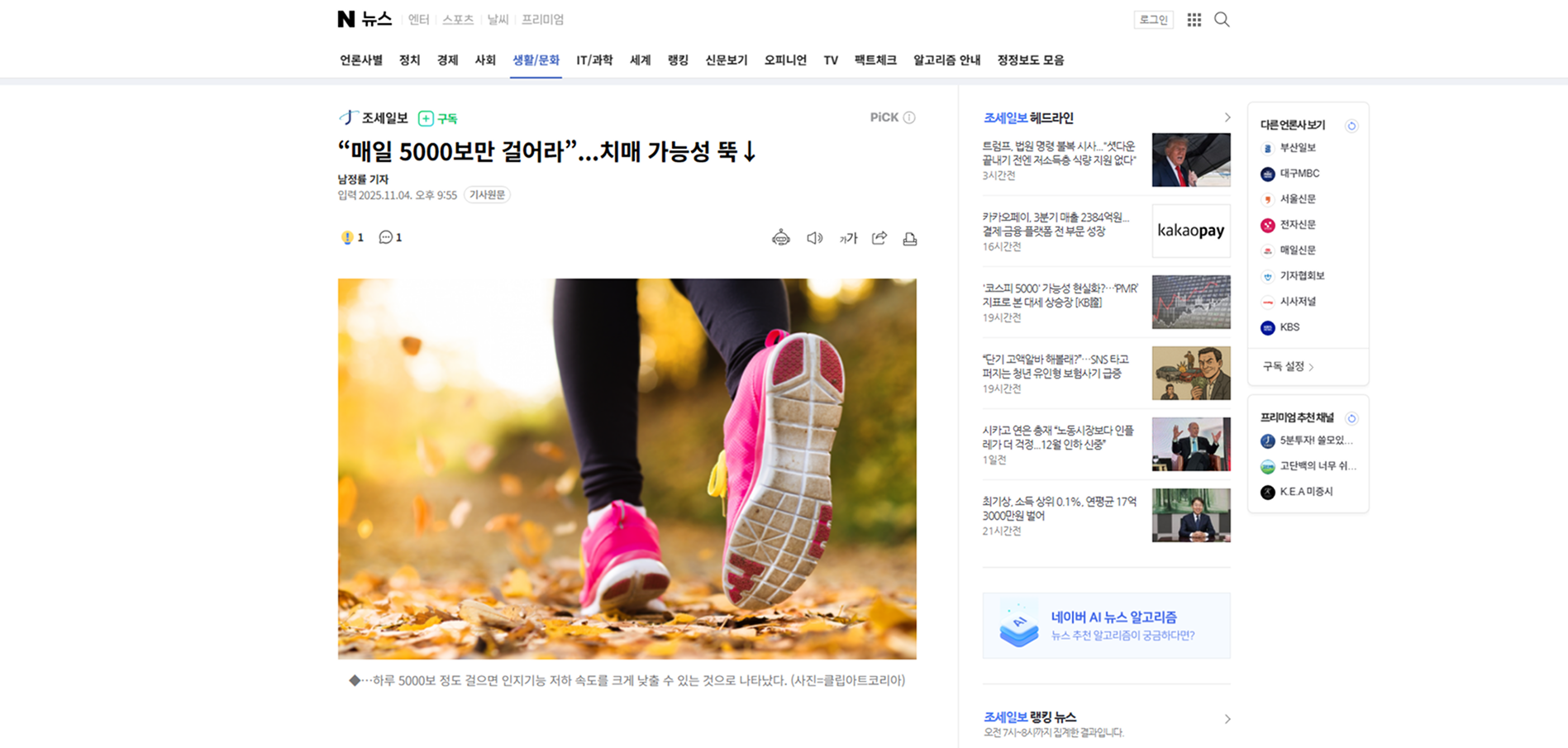The image size is (1568, 748).
Task: Change font size with 가 icon
Action: coord(848,238)
